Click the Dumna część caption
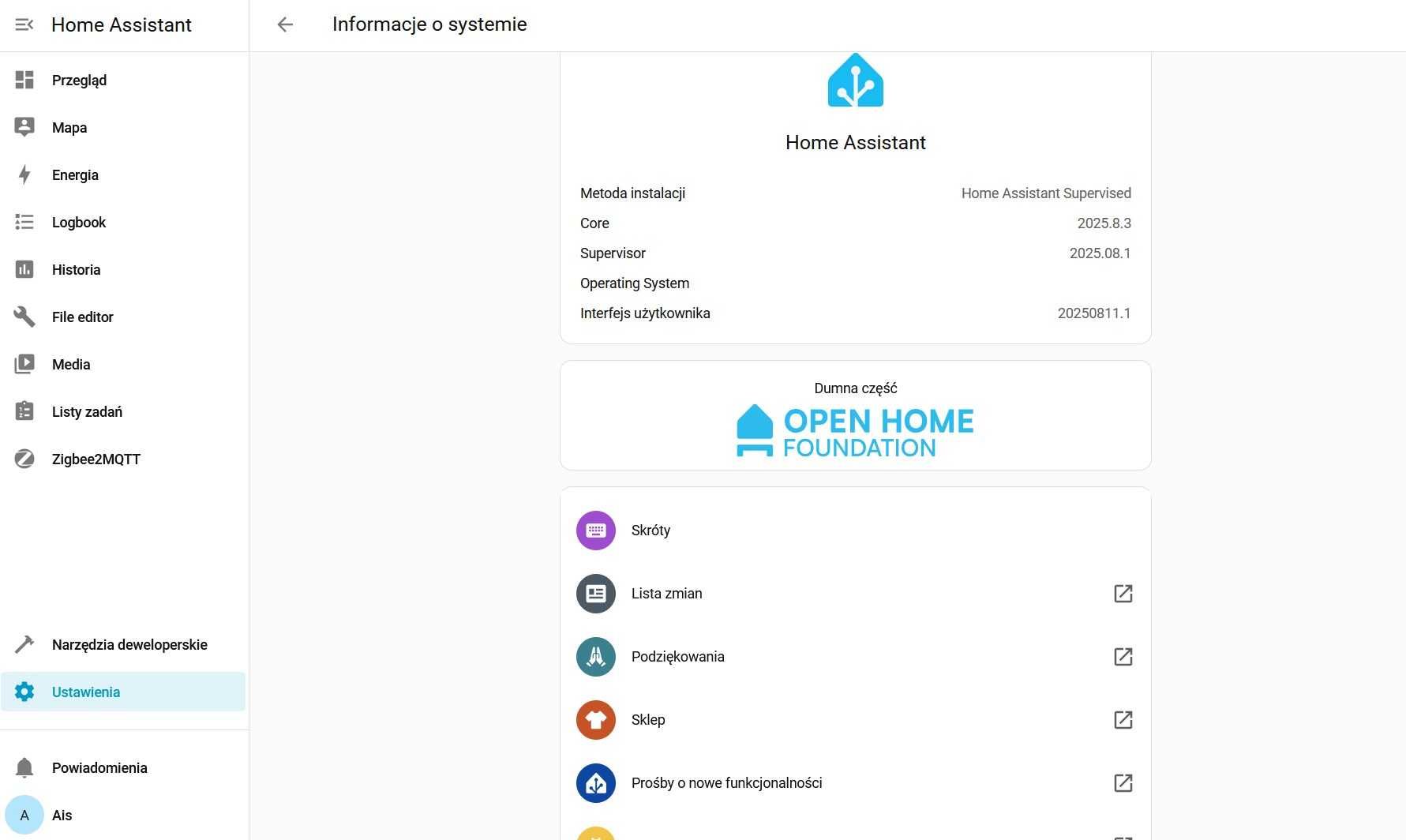Image resolution: width=1406 pixels, height=840 pixels. (856, 388)
